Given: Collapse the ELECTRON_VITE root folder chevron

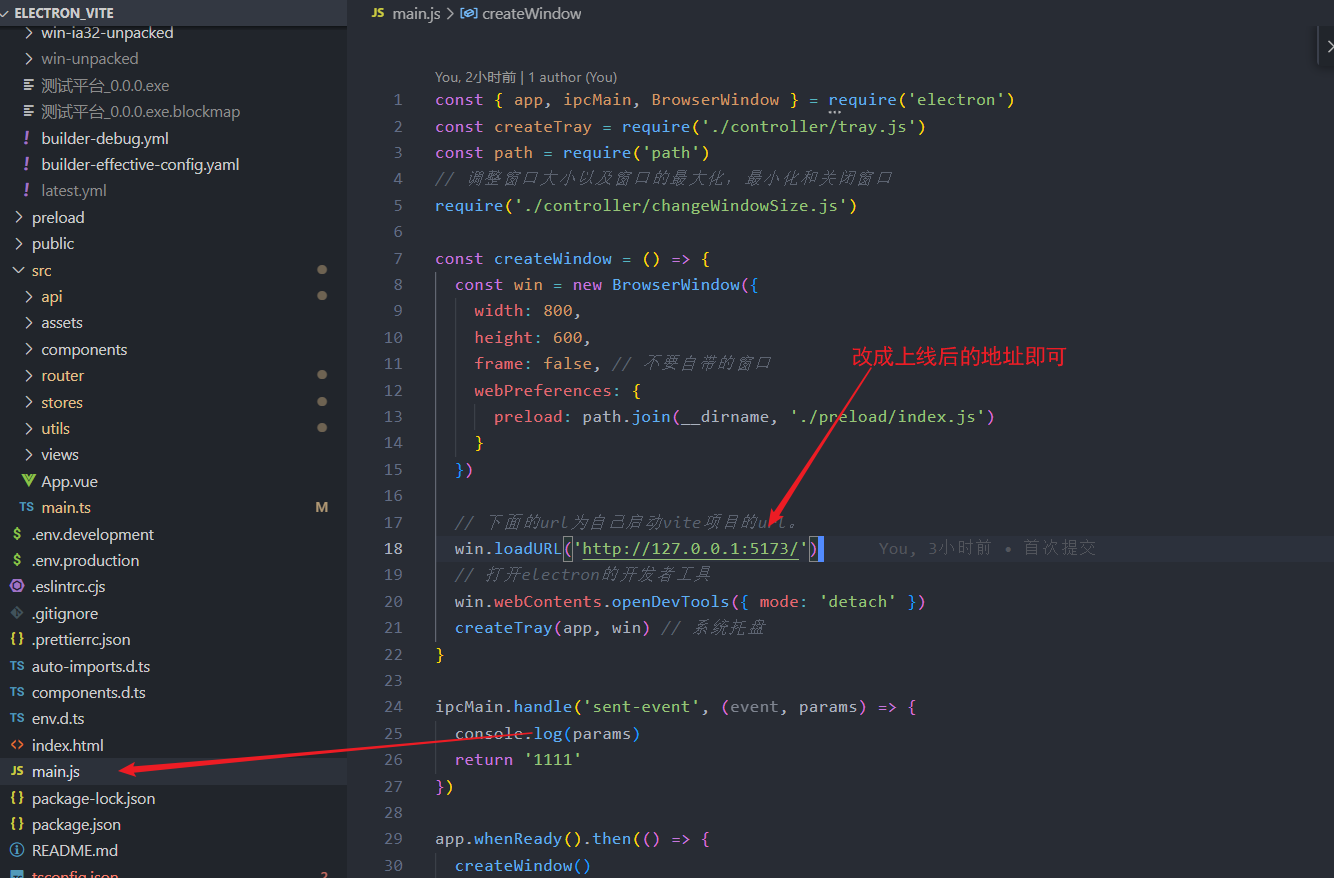Looking at the screenshot, I should [7, 13].
